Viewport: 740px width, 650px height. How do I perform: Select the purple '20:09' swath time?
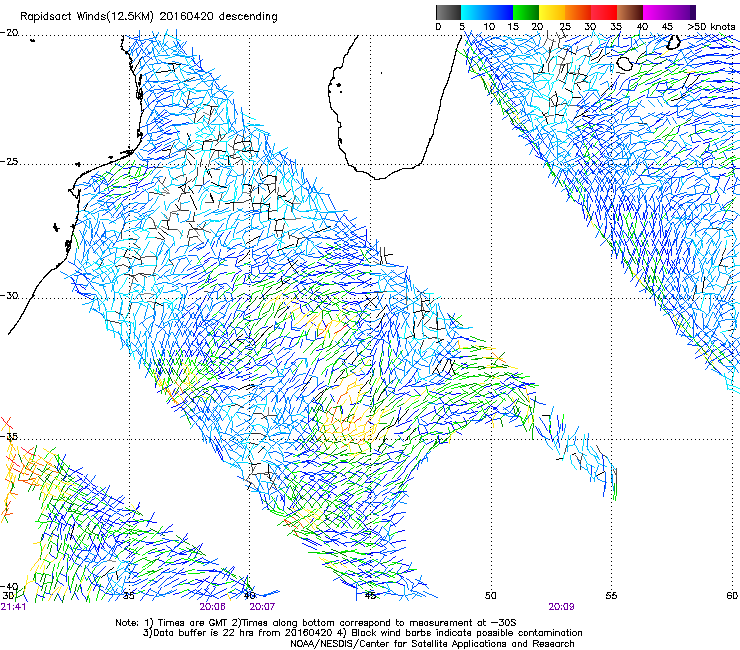(x=562, y=607)
